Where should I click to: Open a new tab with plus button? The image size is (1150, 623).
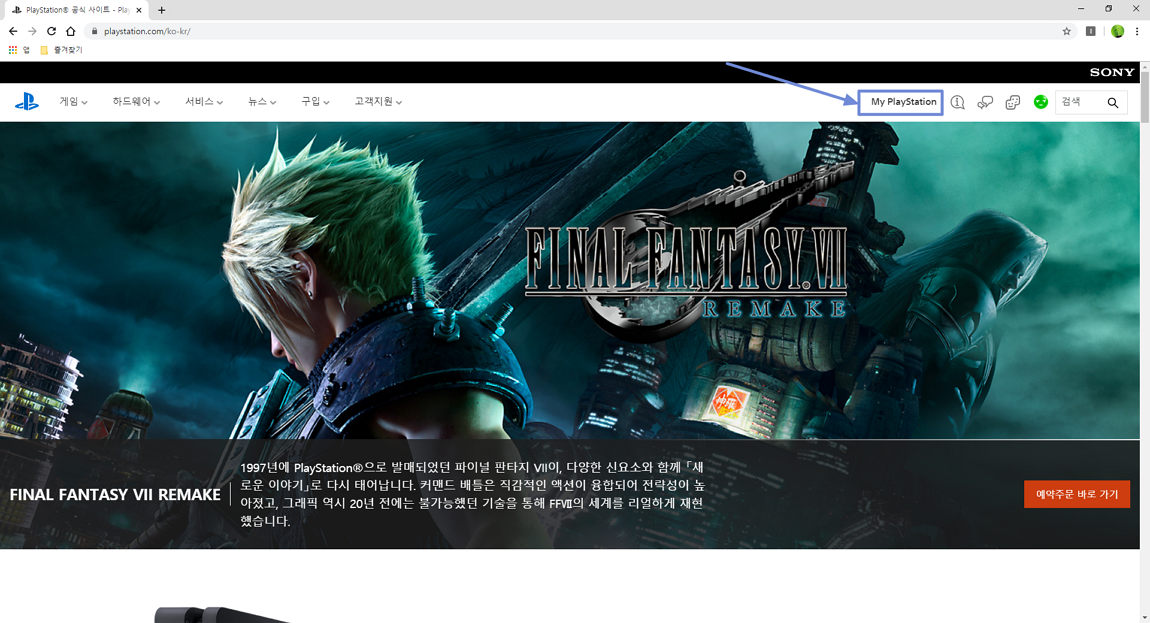point(161,10)
